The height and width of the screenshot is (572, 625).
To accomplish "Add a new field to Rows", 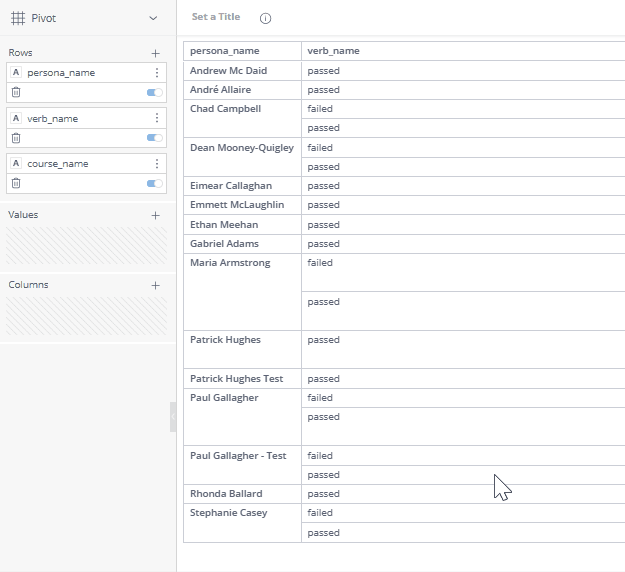I will click(155, 52).
